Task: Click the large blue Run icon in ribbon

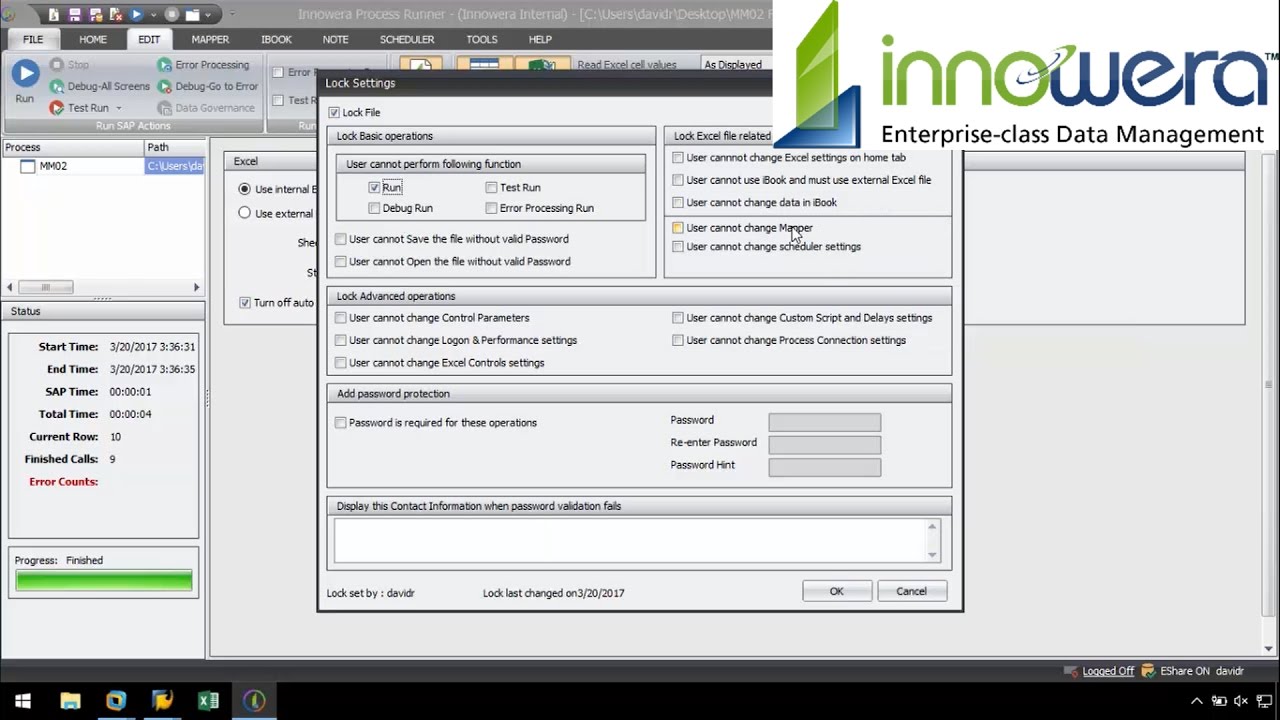Action: pyautogui.click(x=25, y=73)
